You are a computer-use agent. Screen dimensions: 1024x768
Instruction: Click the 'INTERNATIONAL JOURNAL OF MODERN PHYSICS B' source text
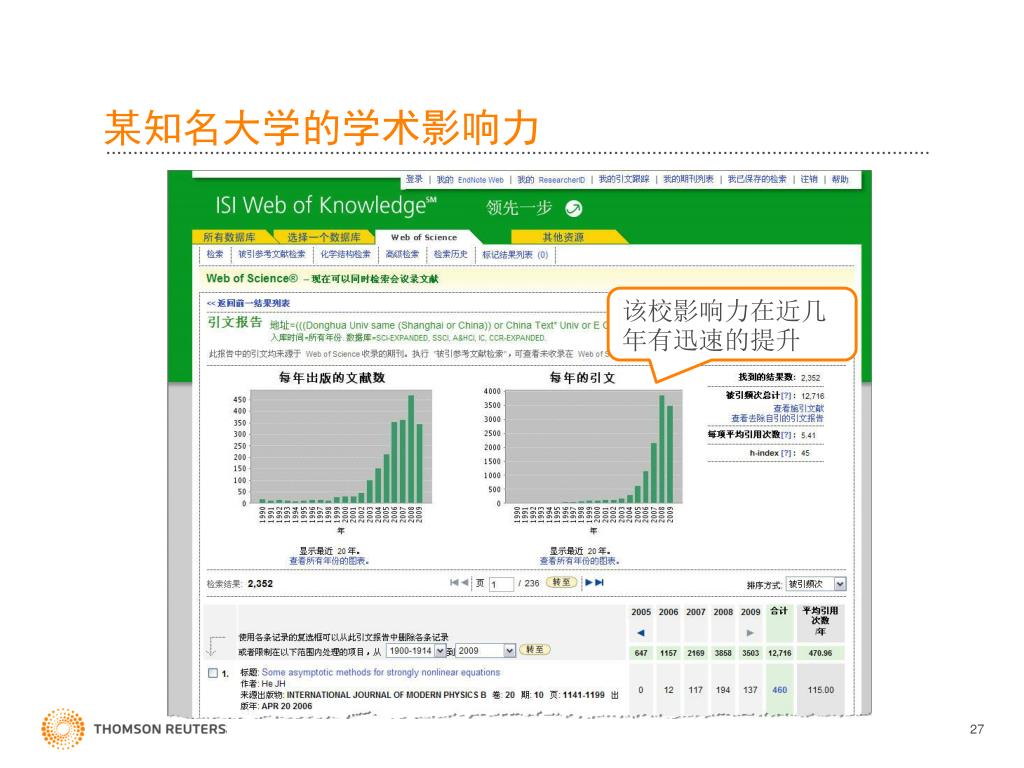387,695
